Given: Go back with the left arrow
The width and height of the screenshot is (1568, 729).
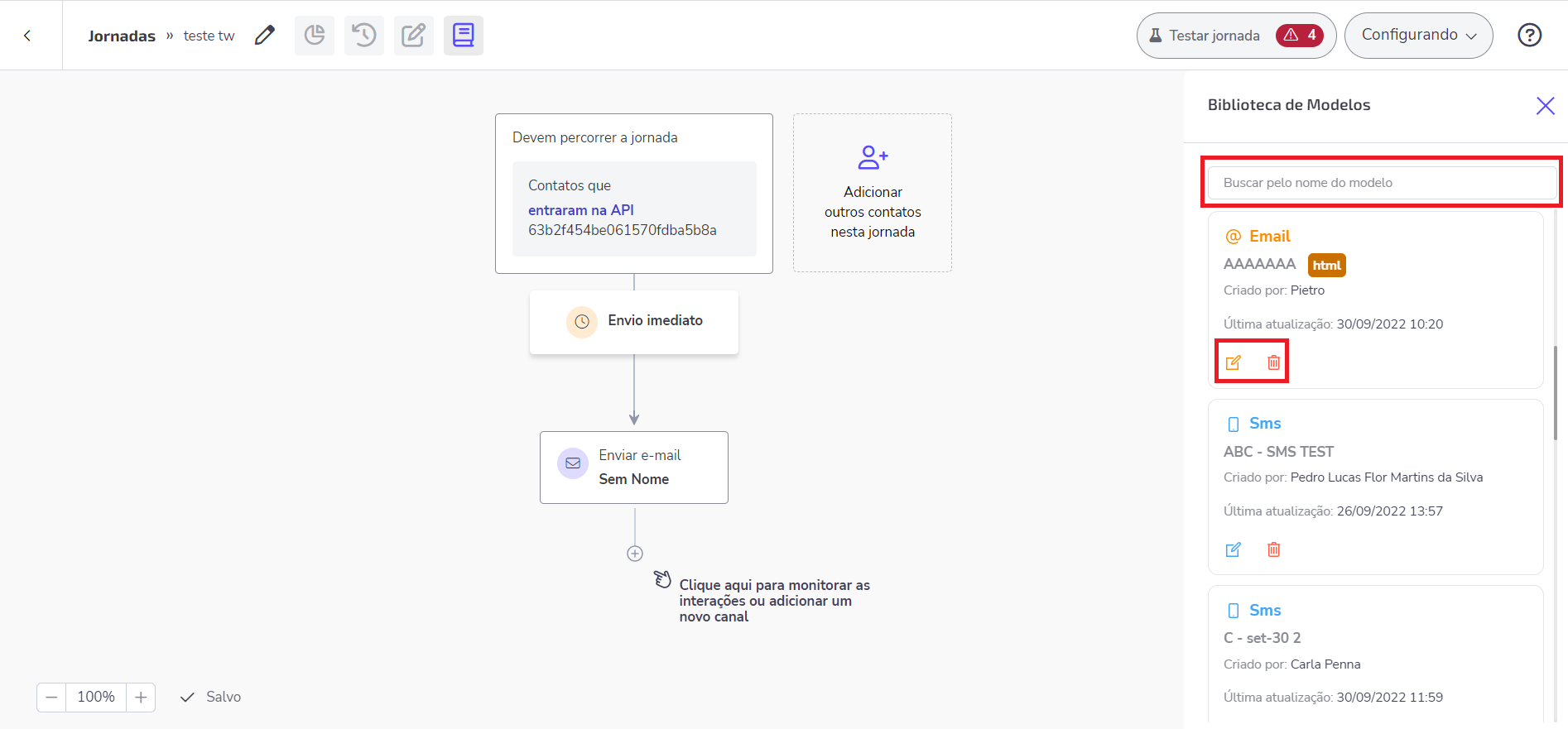Looking at the screenshot, I should pyautogui.click(x=27, y=36).
